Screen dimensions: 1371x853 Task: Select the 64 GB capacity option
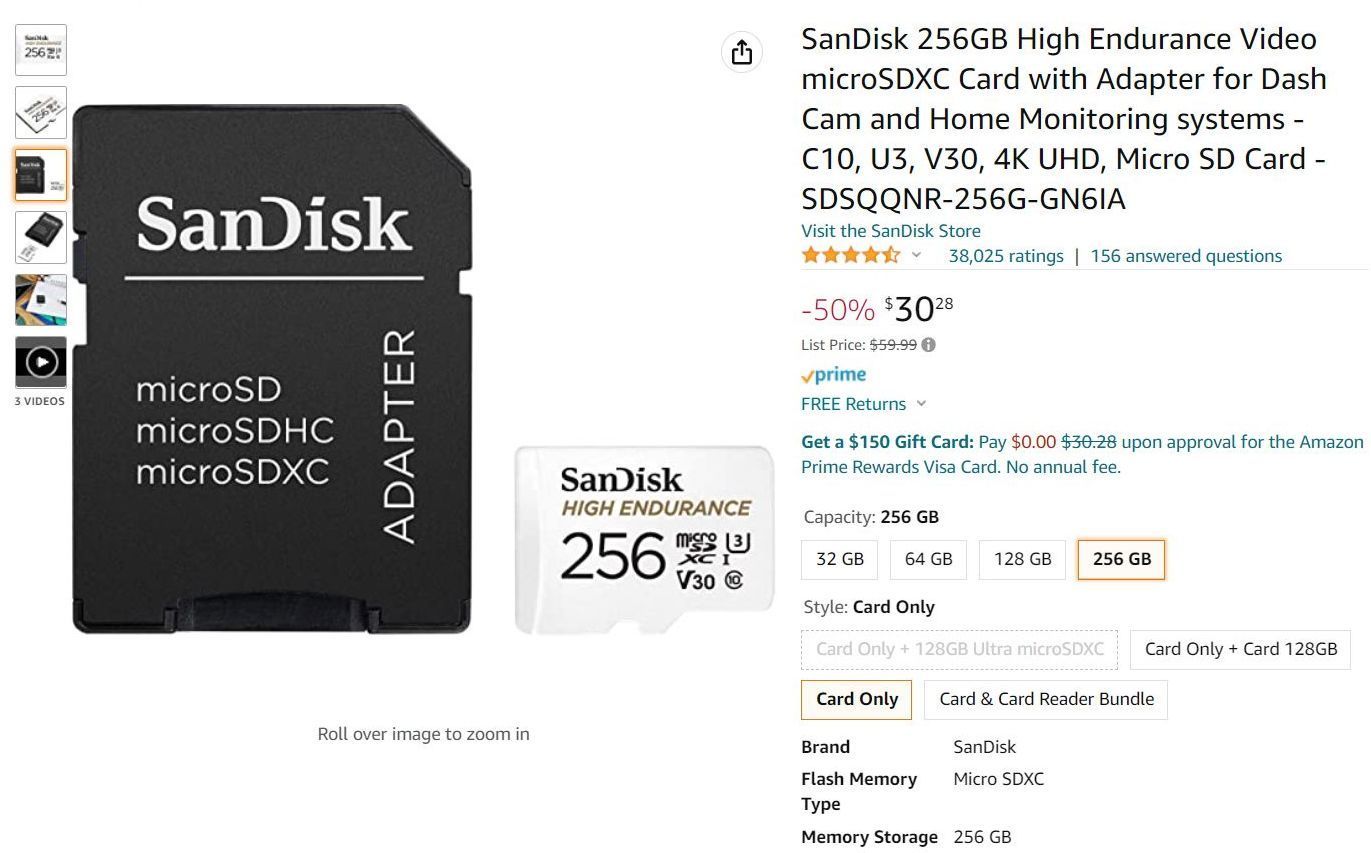pyautogui.click(x=927, y=559)
